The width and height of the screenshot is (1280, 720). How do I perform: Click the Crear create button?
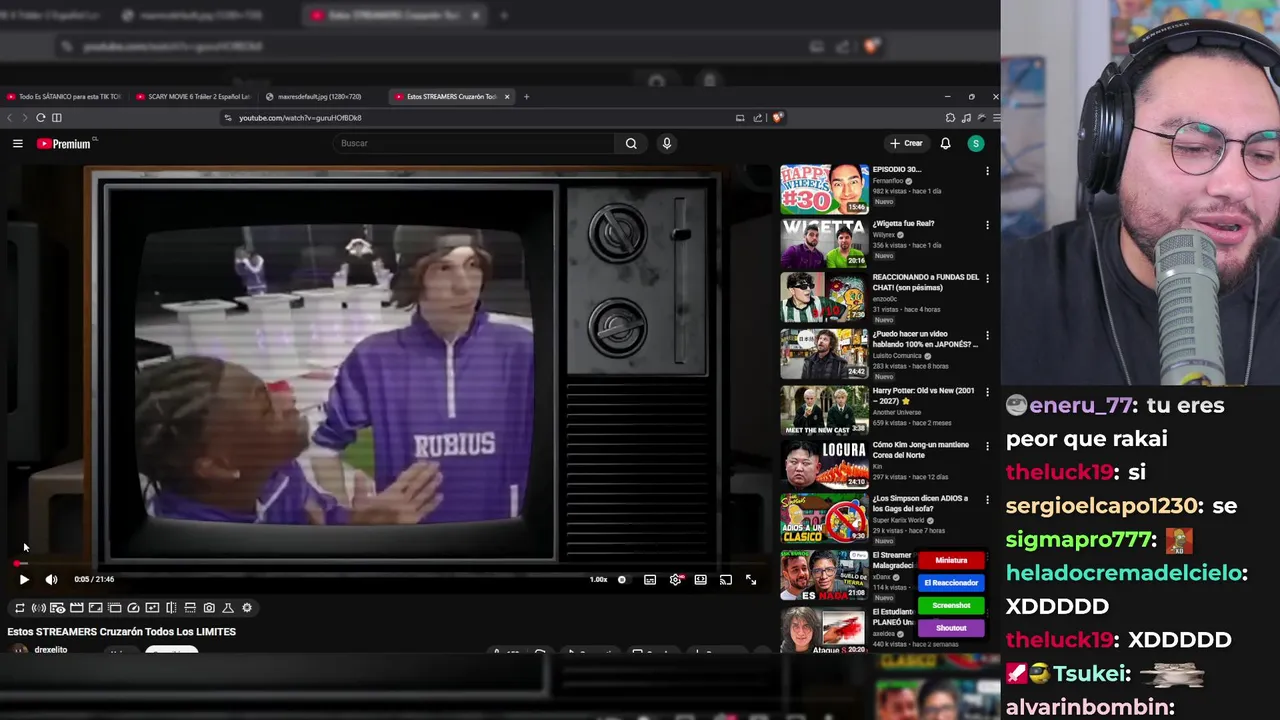point(906,143)
